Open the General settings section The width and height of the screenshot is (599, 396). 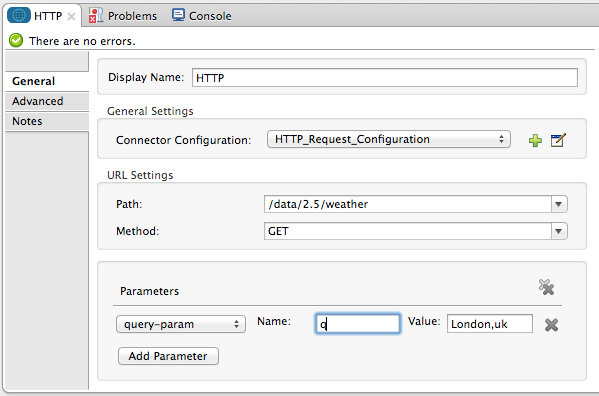pyautogui.click(x=47, y=81)
